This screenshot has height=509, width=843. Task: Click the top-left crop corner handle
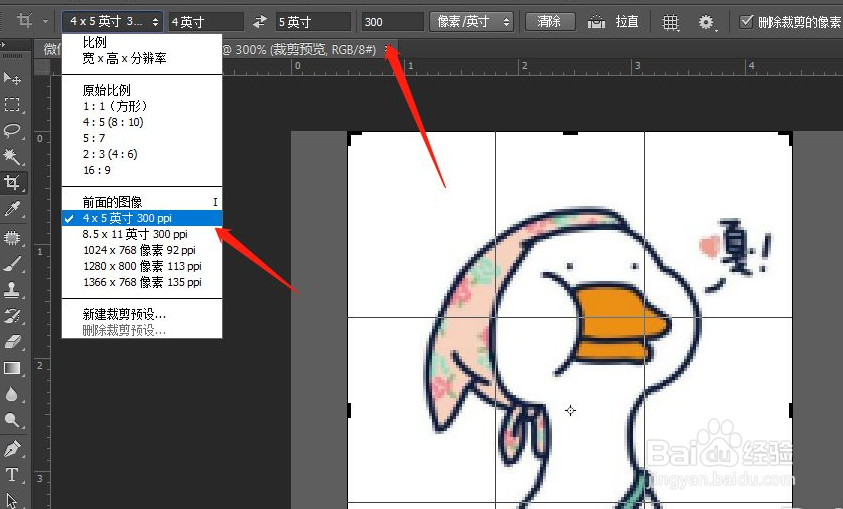(x=354, y=138)
